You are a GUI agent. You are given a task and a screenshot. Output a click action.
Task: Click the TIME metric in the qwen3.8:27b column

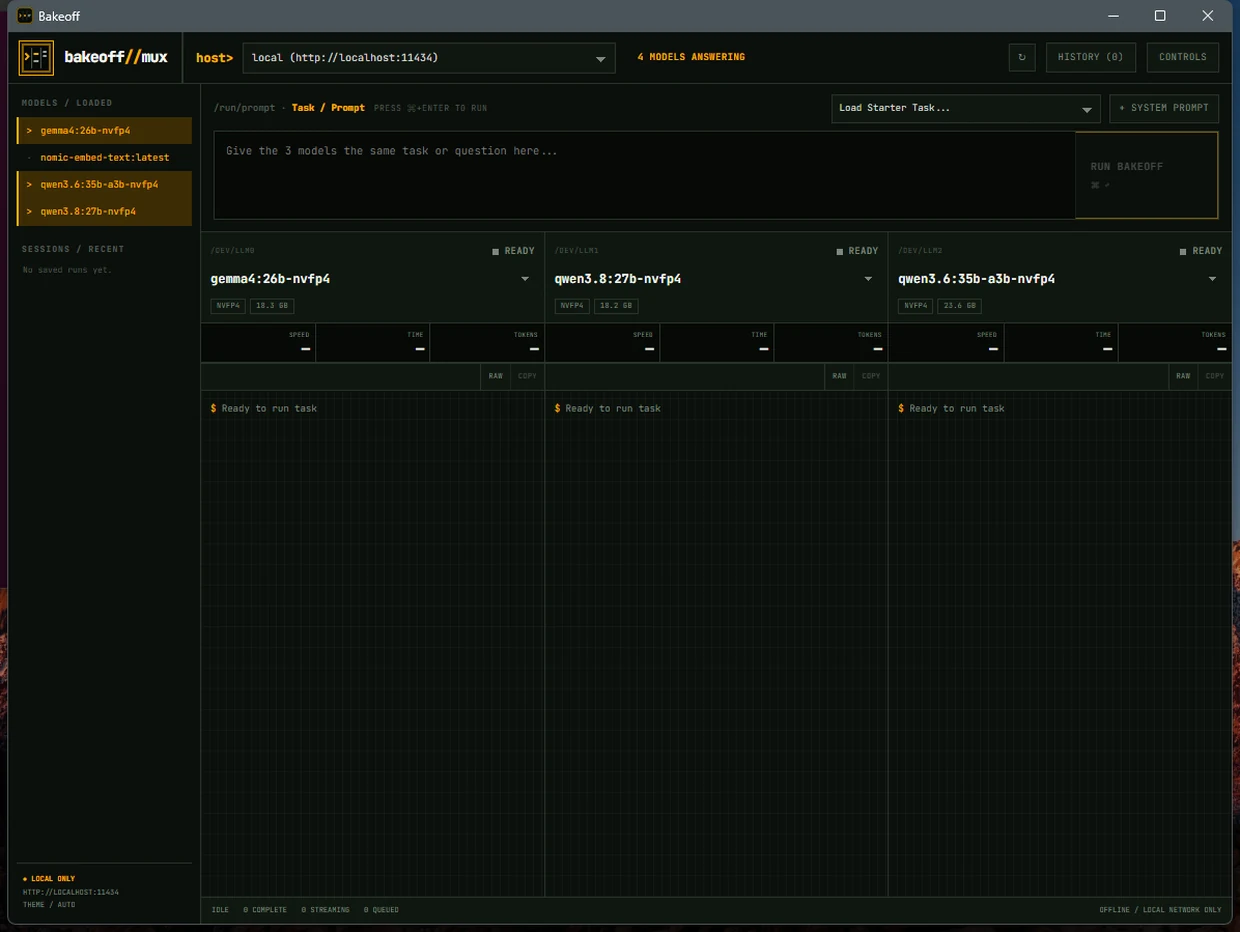tap(716, 343)
